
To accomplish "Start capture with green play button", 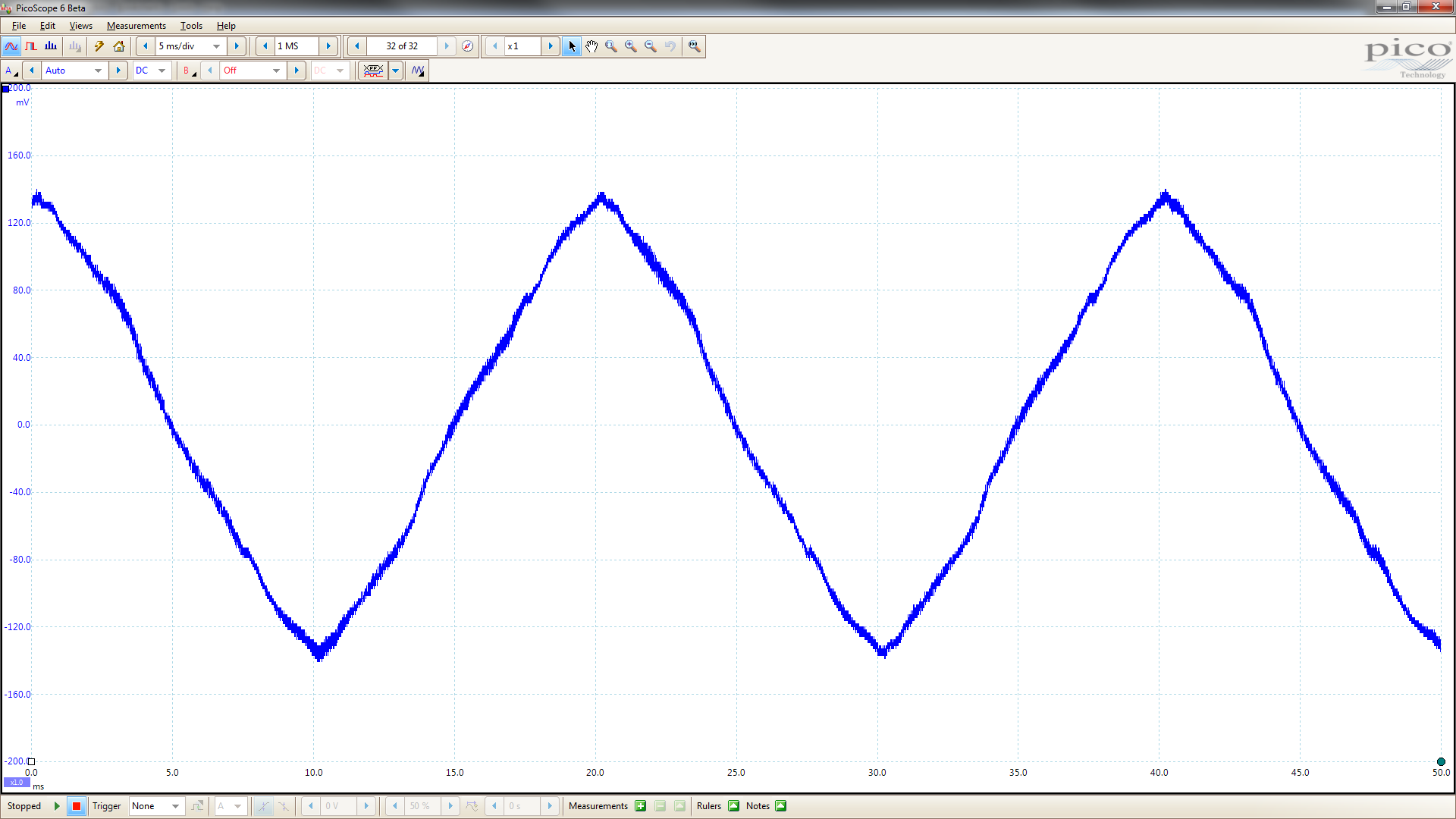I will click(x=57, y=806).
